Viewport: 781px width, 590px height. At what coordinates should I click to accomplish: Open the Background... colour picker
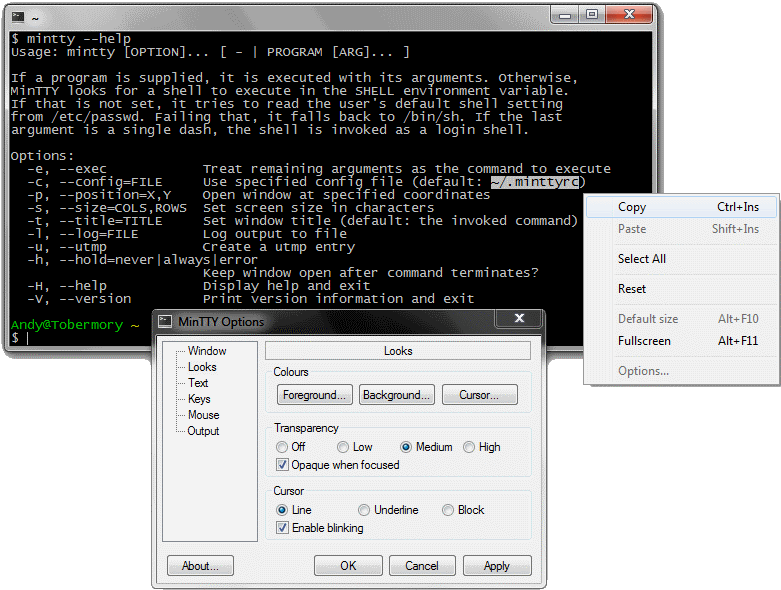396,395
